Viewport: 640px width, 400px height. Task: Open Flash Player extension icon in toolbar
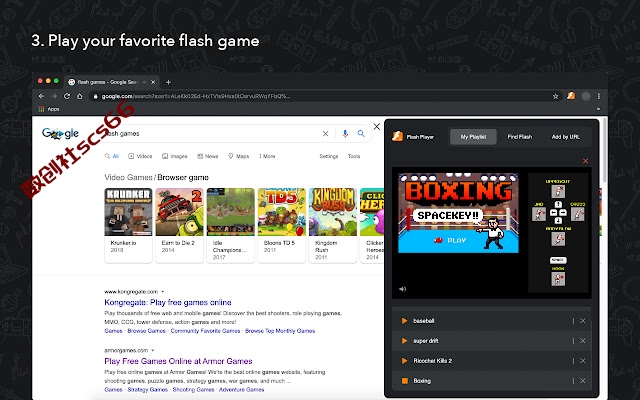[571, 96]
